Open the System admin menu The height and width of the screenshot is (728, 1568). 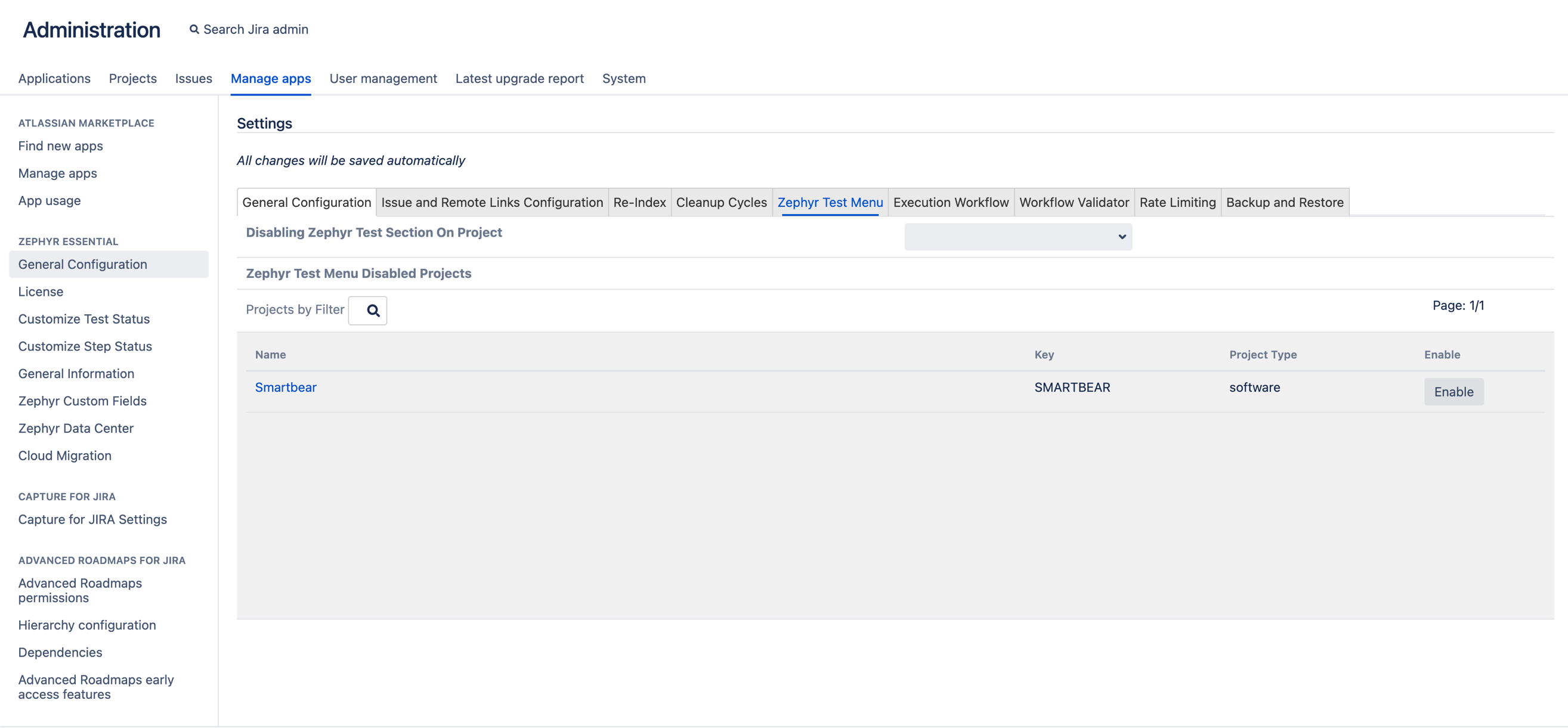[x=623, y=79]
